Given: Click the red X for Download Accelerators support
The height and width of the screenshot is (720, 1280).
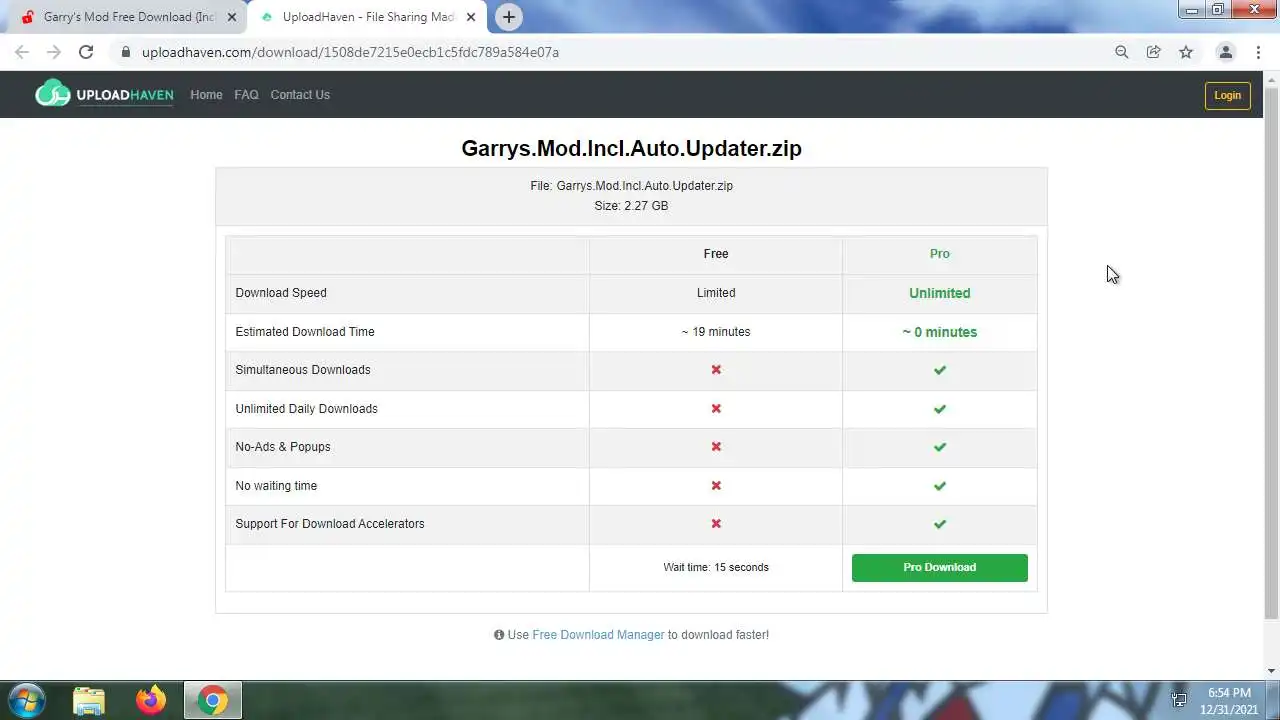Looking at the screenshot, I should pyautogui.click(x=716, y=524).
